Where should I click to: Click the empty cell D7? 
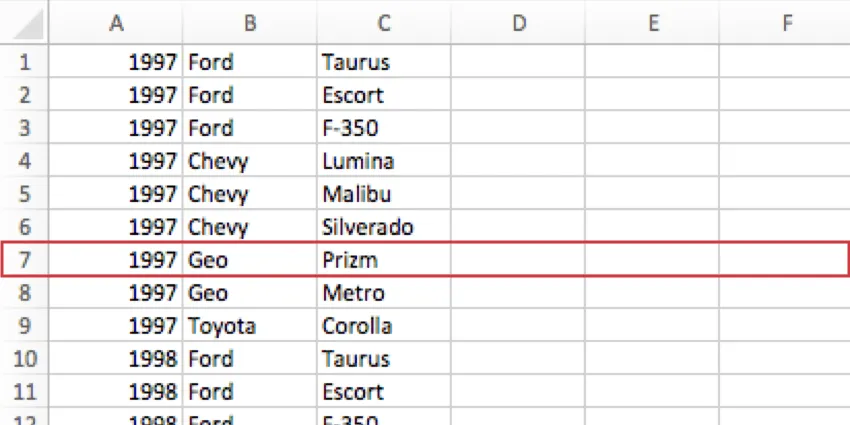pos(518,260)
